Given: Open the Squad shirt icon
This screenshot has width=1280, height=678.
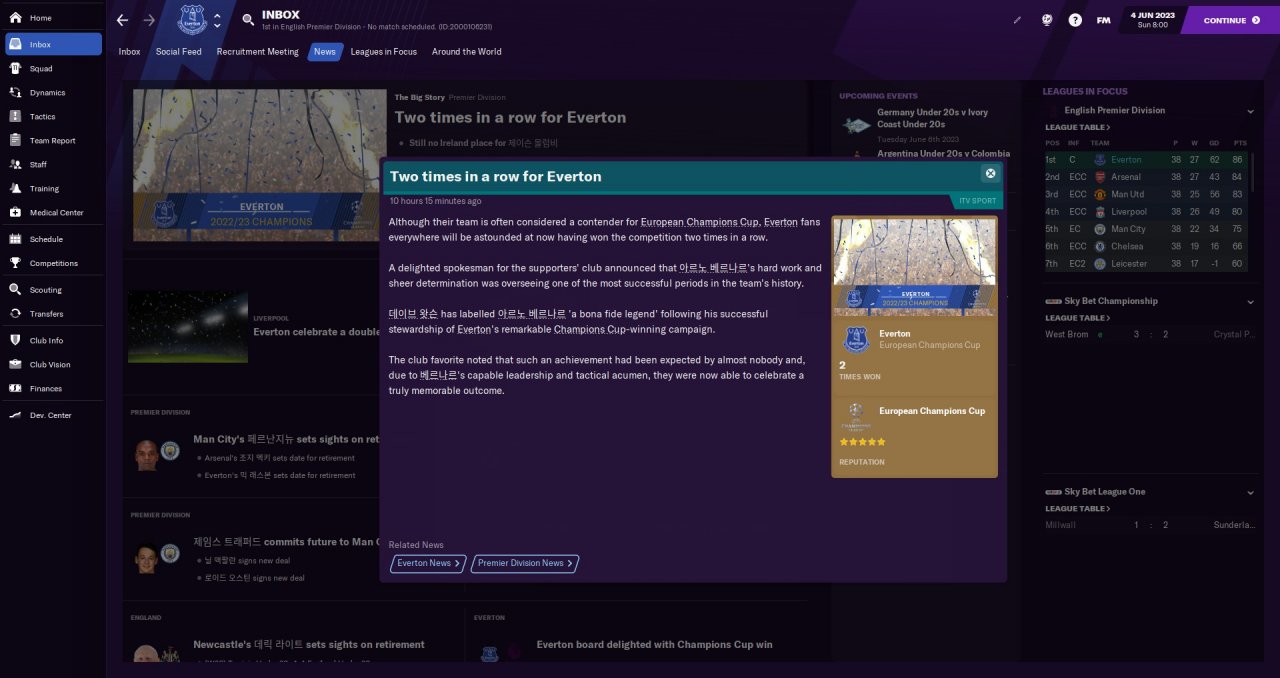Looking at the screenshot, I should (x=15, y=69).
